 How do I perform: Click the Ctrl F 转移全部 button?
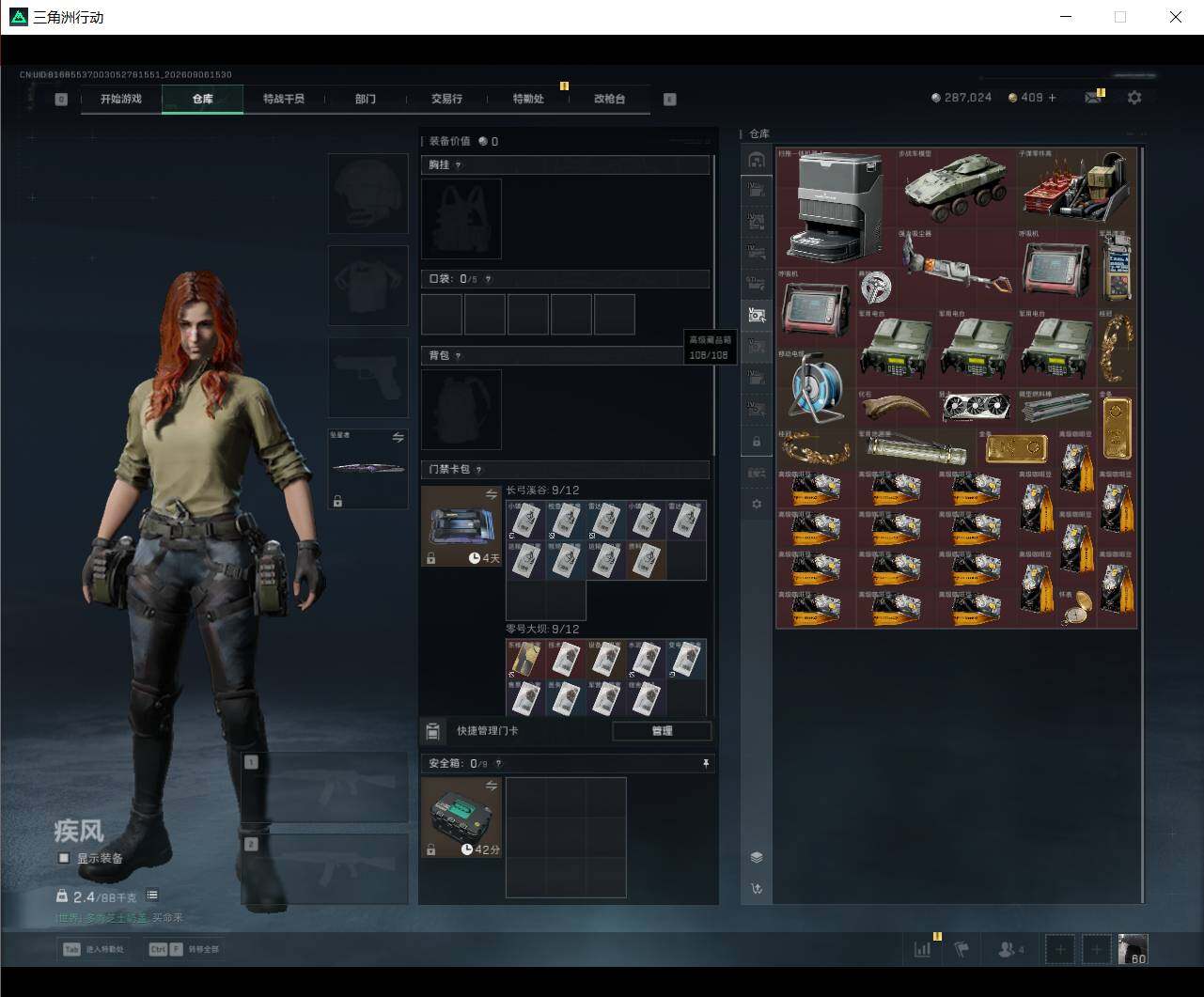(x=183, y=949)
